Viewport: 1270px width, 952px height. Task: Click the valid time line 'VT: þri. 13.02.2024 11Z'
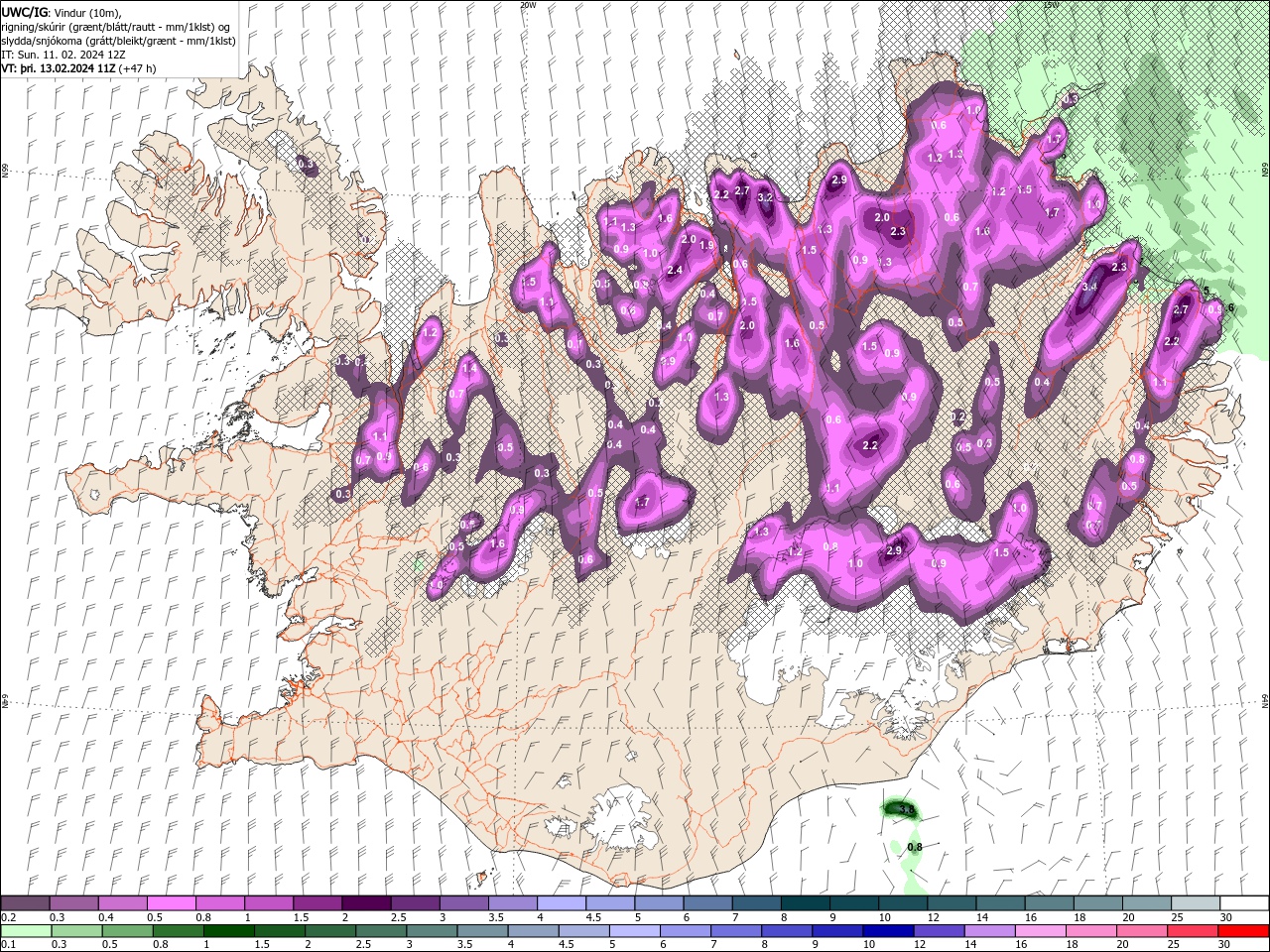pos(59,68)
